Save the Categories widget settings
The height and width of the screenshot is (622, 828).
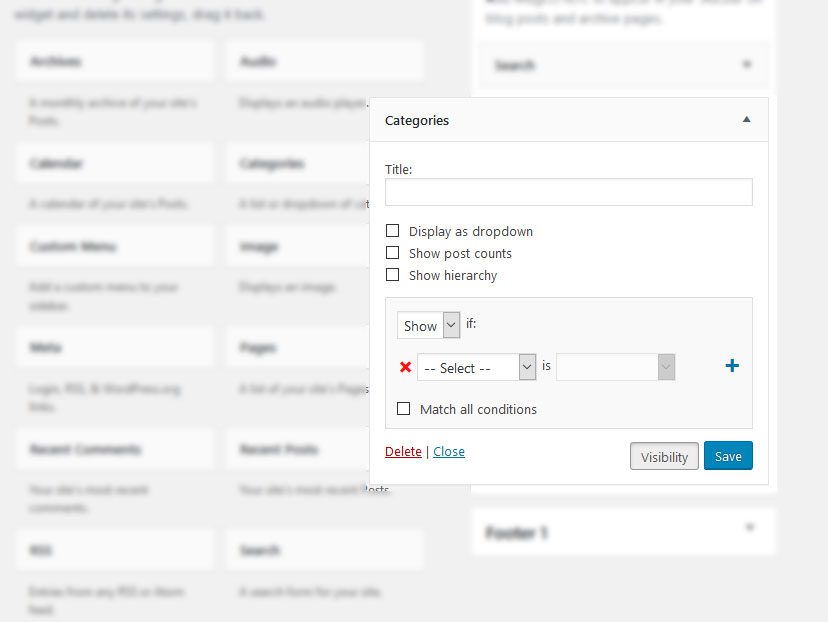(728, 455)
